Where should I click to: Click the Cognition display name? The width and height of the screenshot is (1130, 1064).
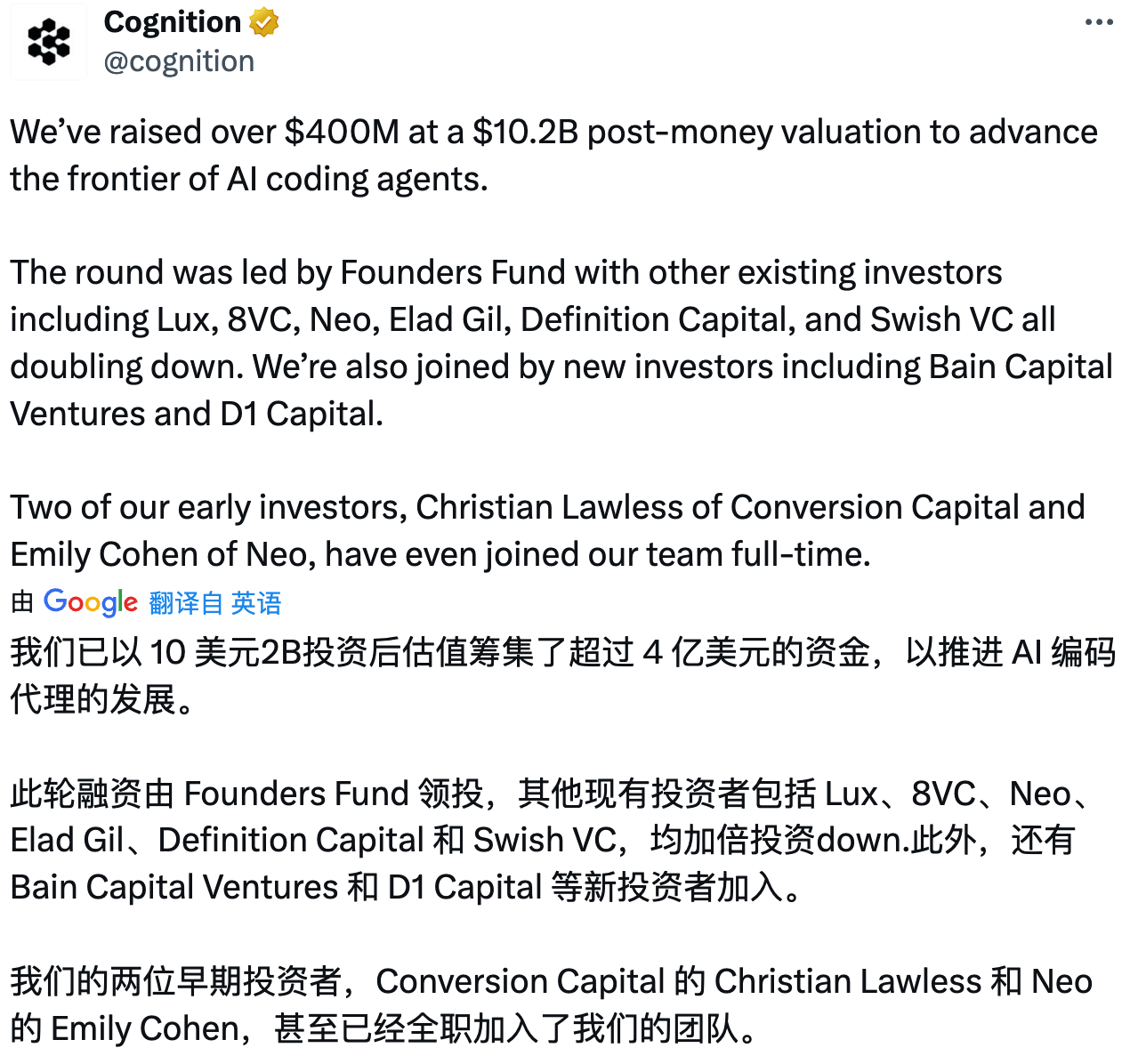click(x=173, y=22)
